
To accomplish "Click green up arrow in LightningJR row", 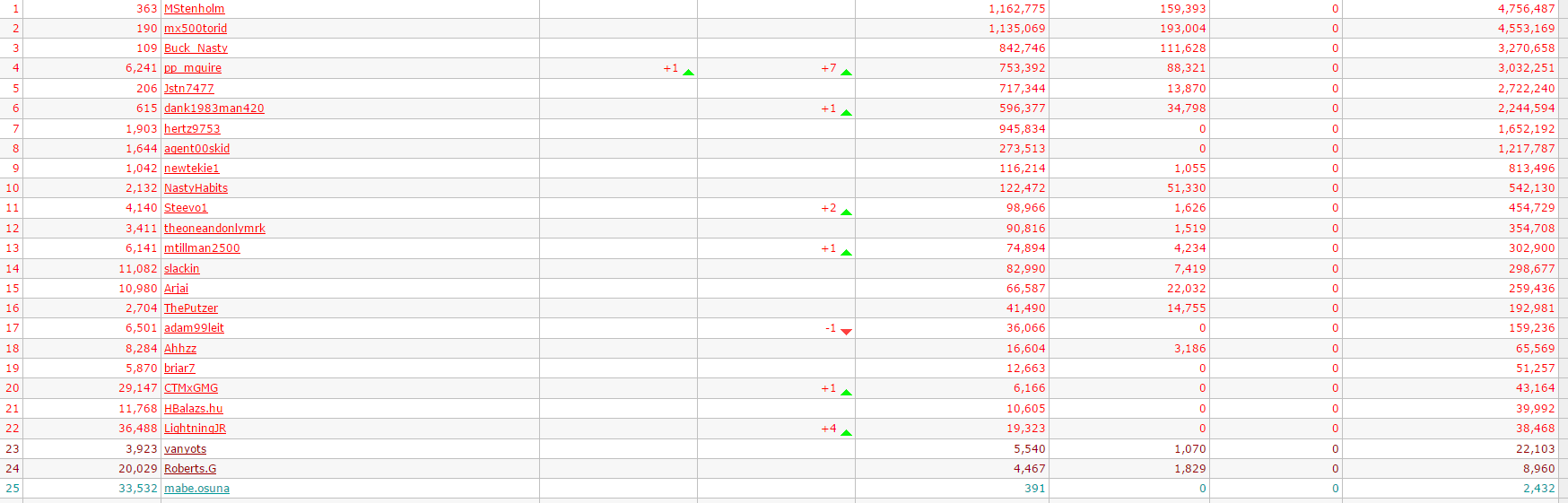I will pos(846,432).
